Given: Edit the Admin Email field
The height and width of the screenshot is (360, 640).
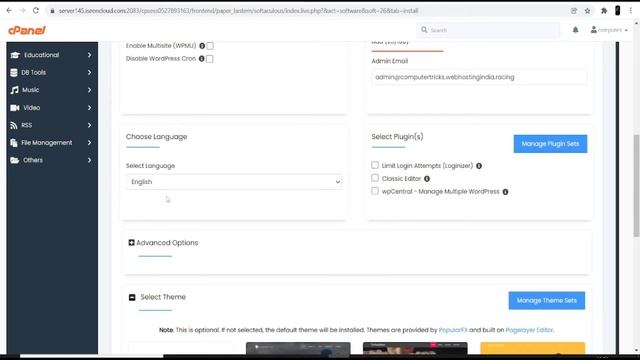Looking at the screenshot, I should tap(479, 77).
